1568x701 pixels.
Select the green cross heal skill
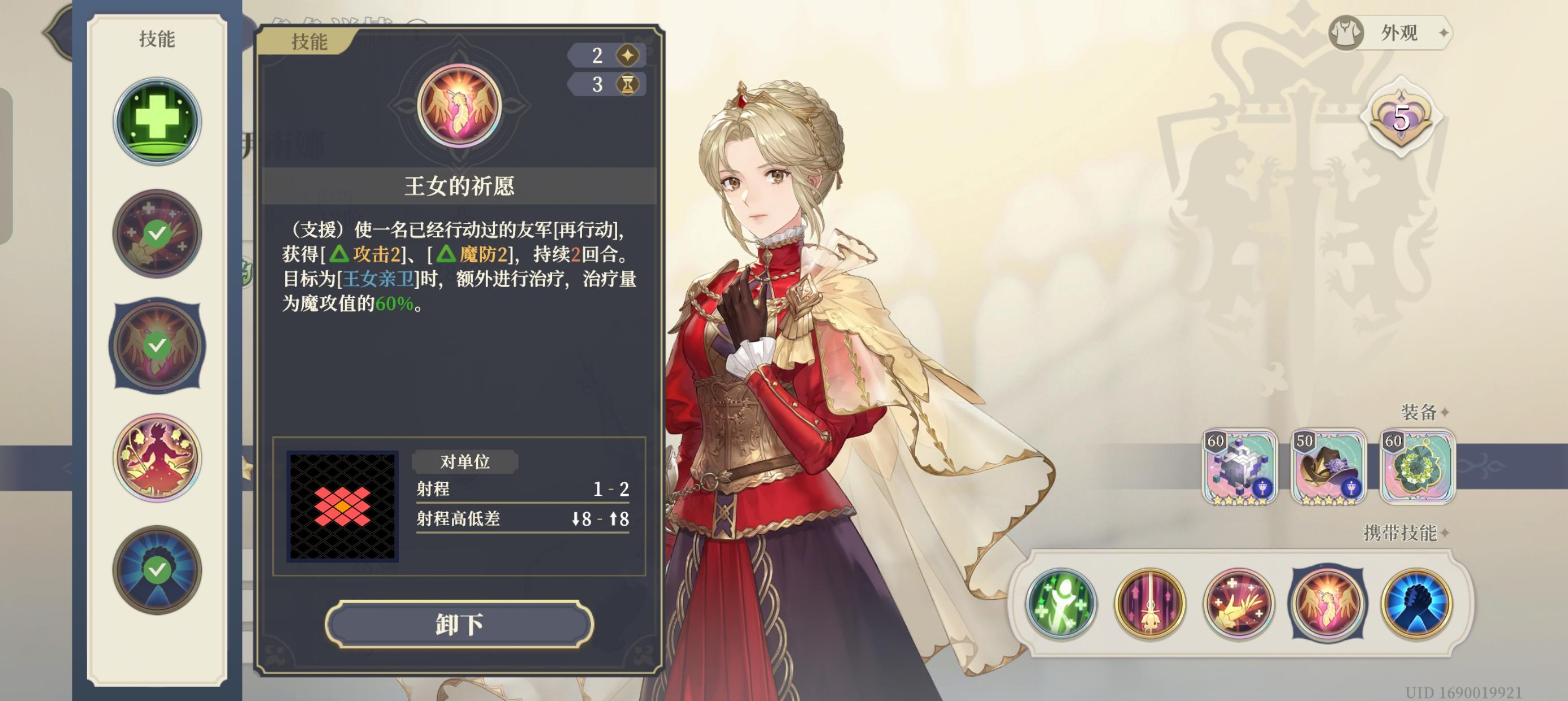(x=157, y=121)
